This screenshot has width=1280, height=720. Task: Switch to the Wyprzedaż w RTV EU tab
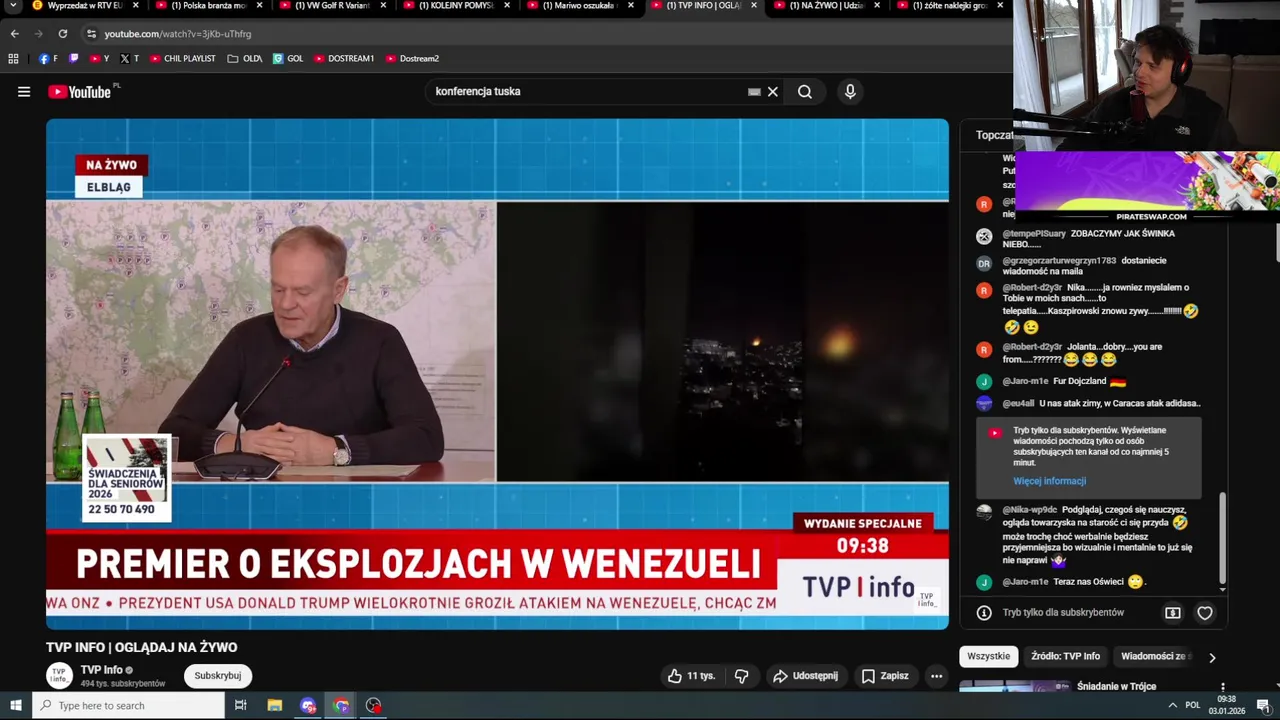85,6
